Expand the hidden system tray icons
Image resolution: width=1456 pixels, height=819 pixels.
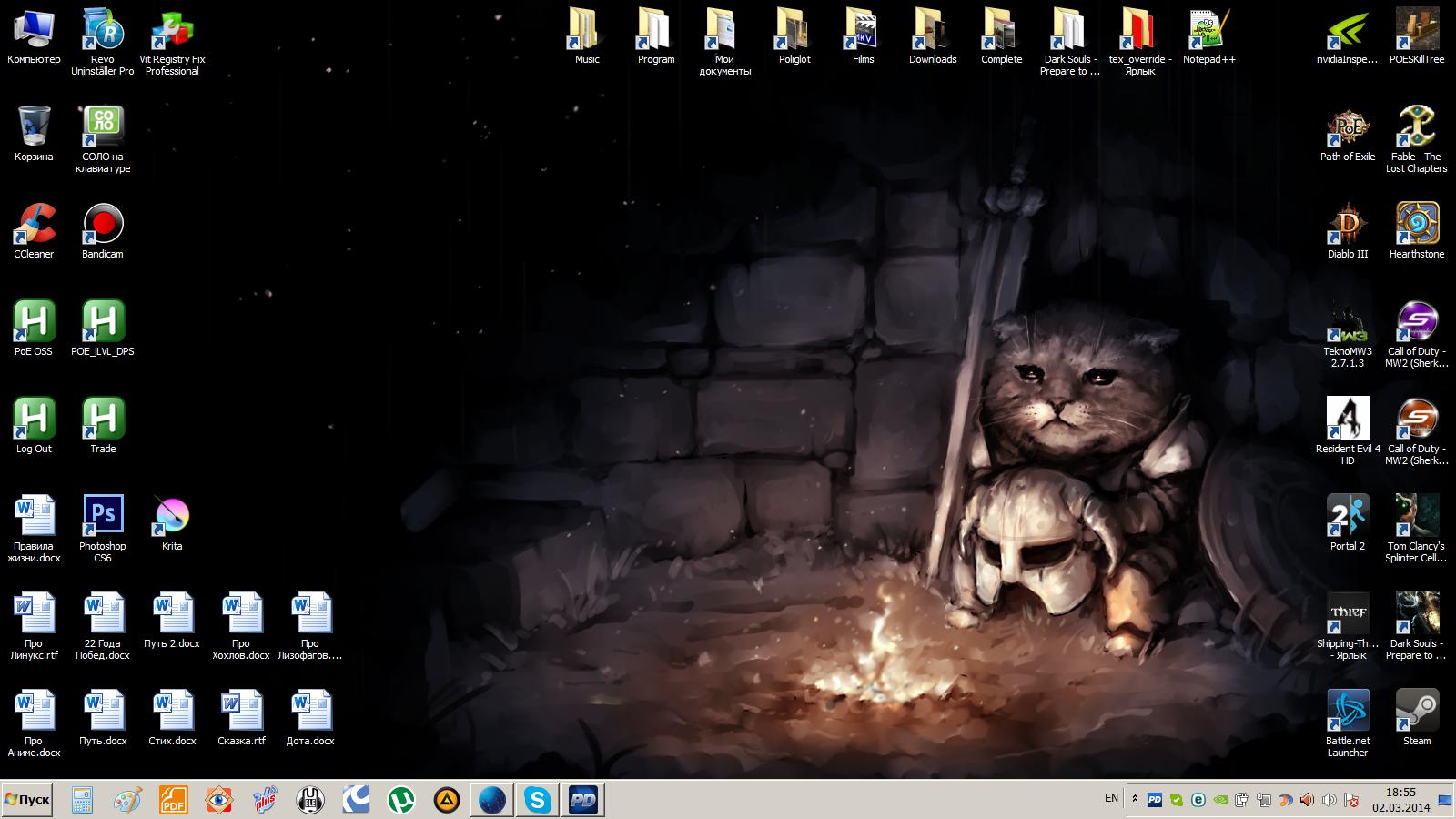[1135, 800]
